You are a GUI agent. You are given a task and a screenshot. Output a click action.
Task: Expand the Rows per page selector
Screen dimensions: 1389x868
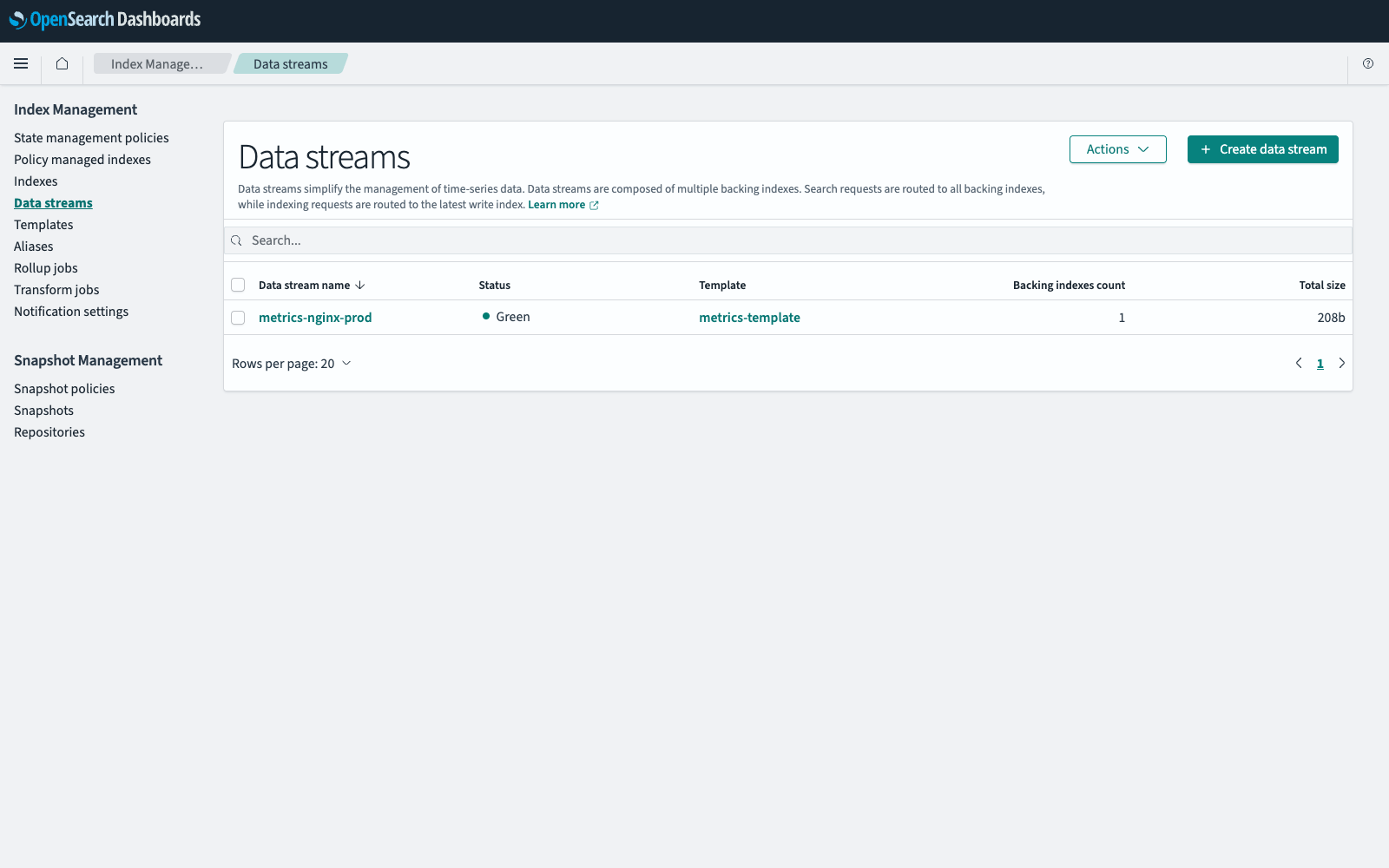291,364
